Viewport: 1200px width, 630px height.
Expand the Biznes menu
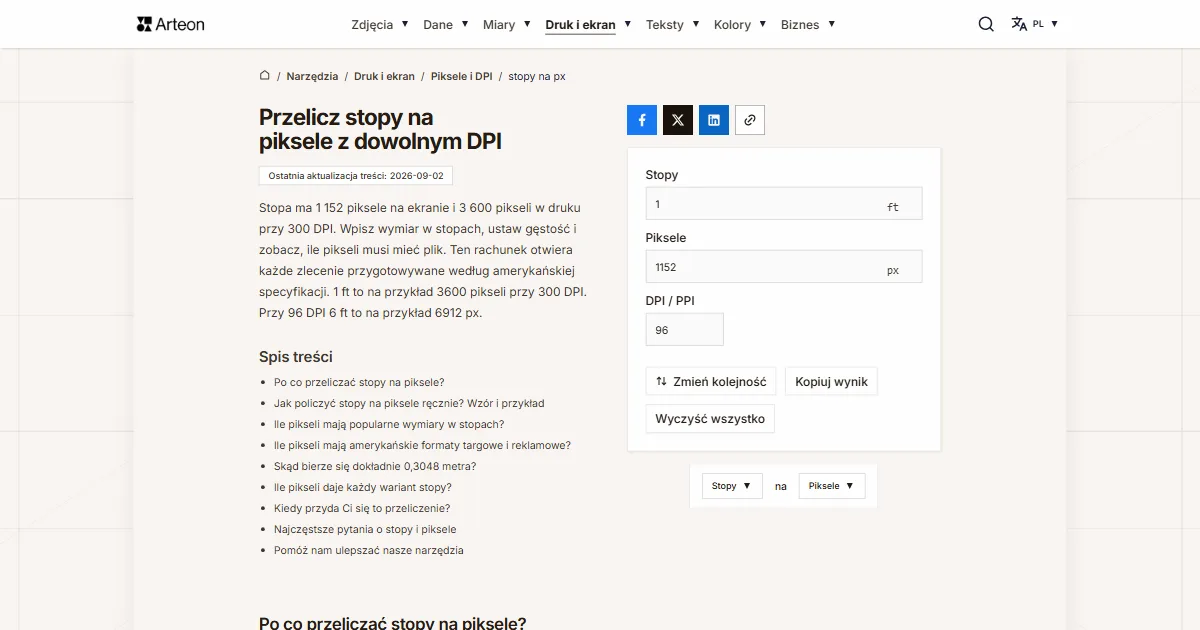[808, 24]
